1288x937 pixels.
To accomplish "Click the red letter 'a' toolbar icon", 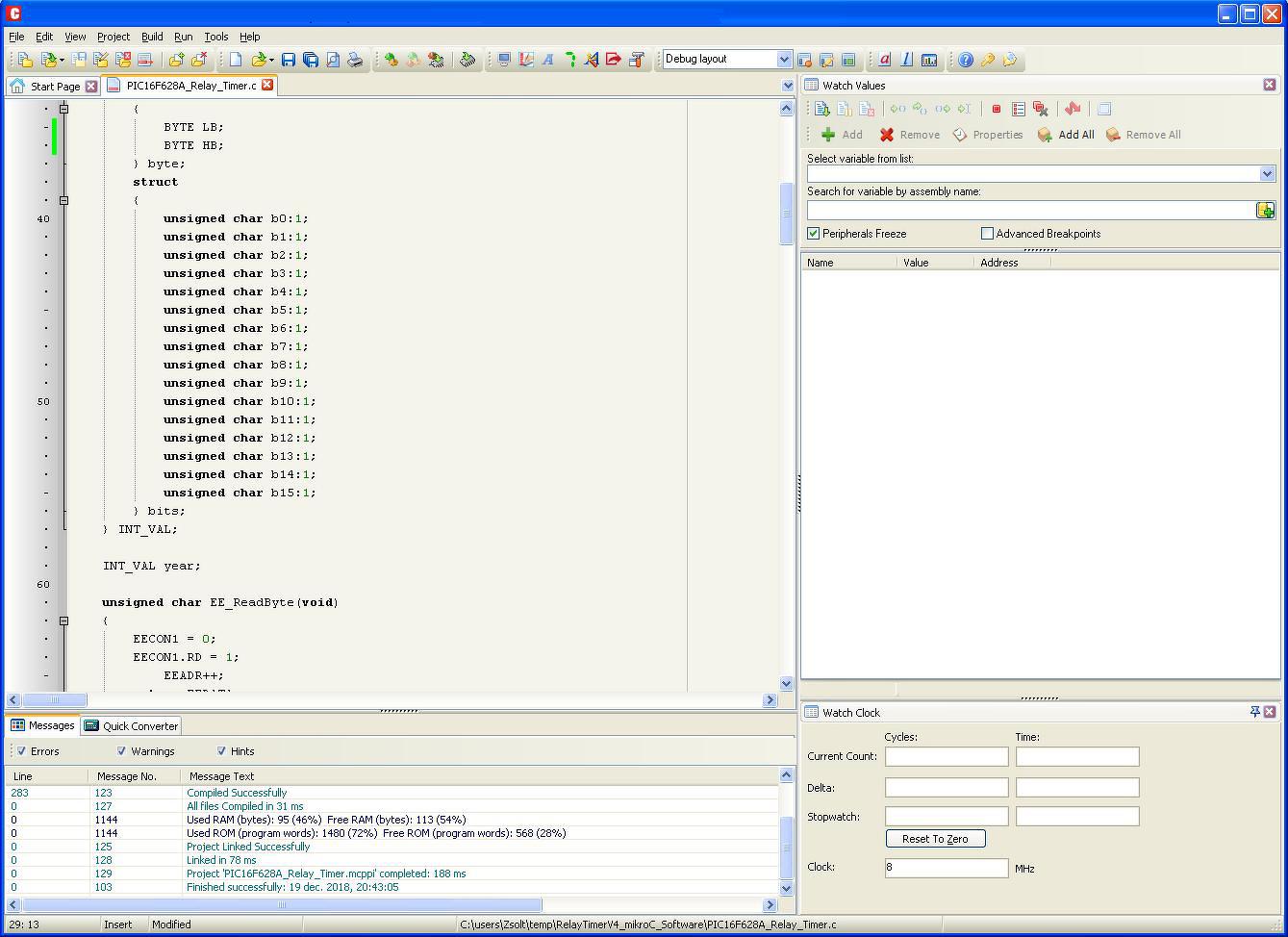I will click(x=885, y=60).
